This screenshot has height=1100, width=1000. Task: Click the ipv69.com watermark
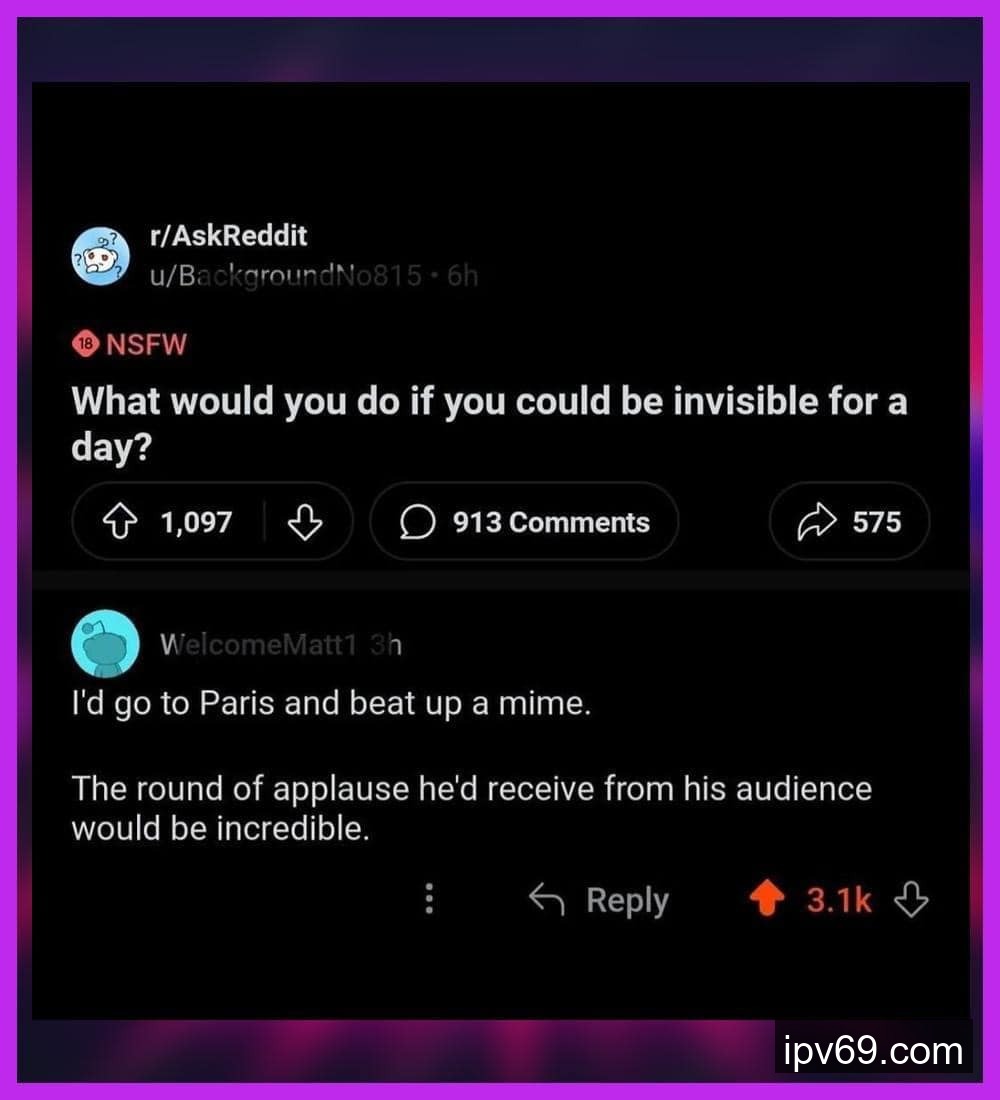coord(871,1051)
